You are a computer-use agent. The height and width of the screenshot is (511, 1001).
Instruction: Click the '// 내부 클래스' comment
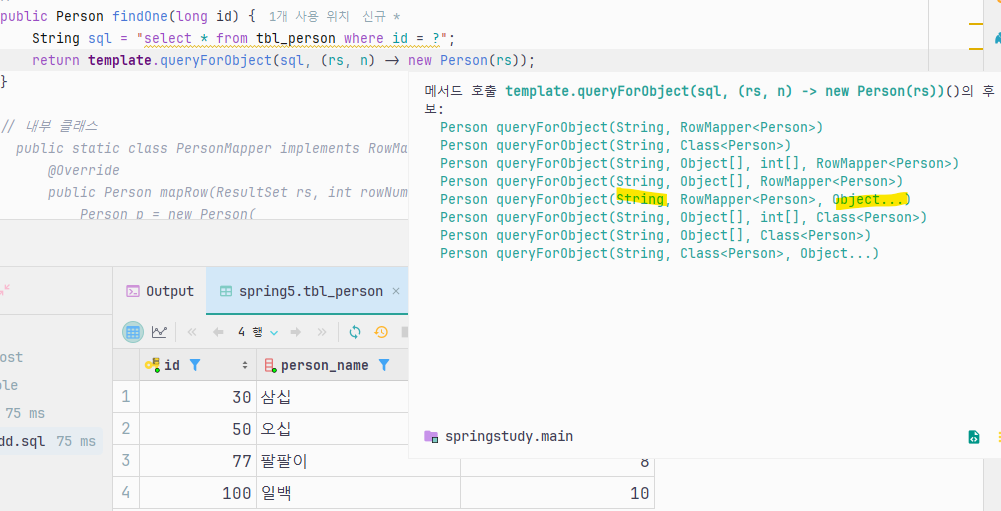tap(50, 126)
